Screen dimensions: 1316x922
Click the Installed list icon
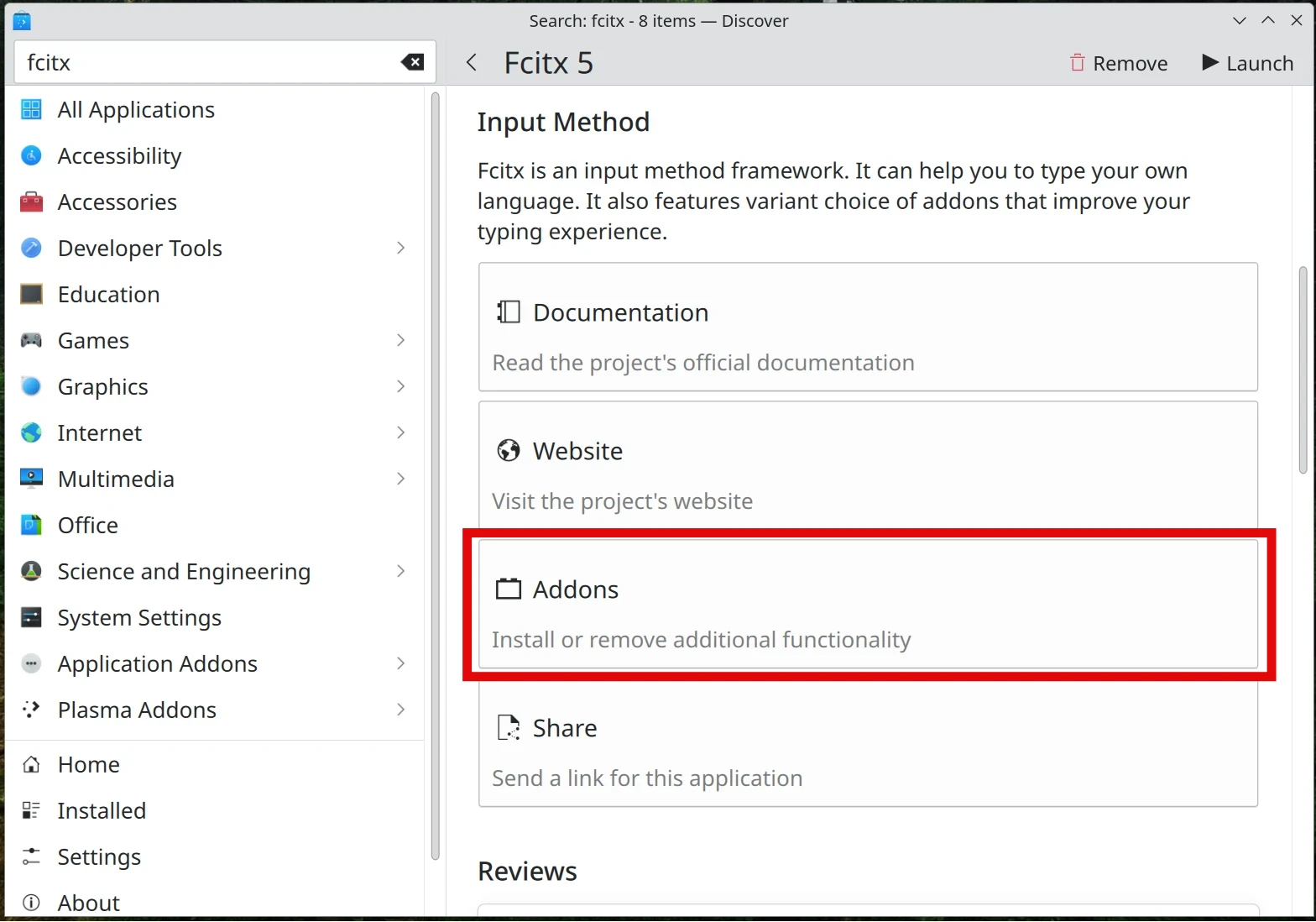tap(31, 810)
